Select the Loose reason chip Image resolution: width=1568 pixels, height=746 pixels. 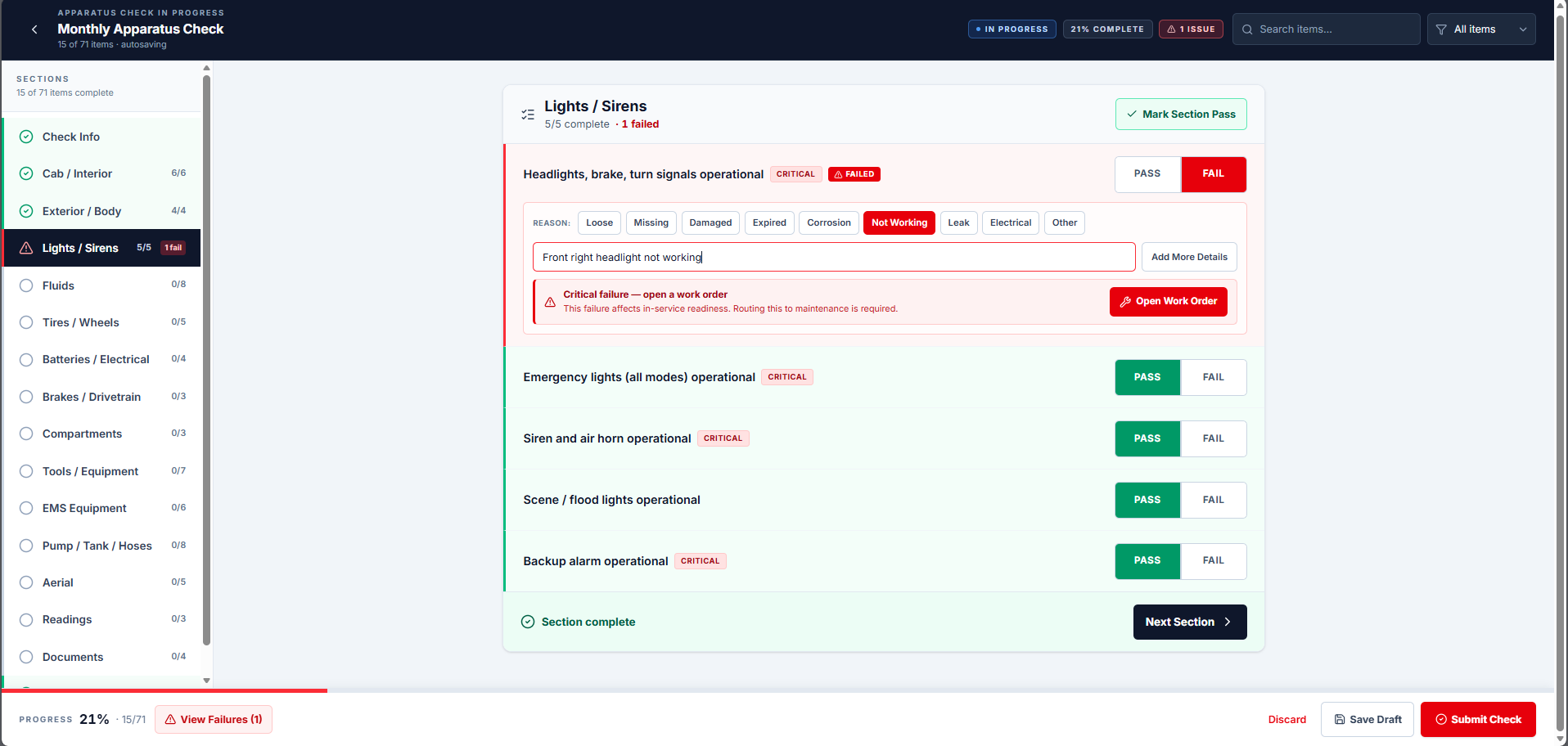tap(599, 222)
